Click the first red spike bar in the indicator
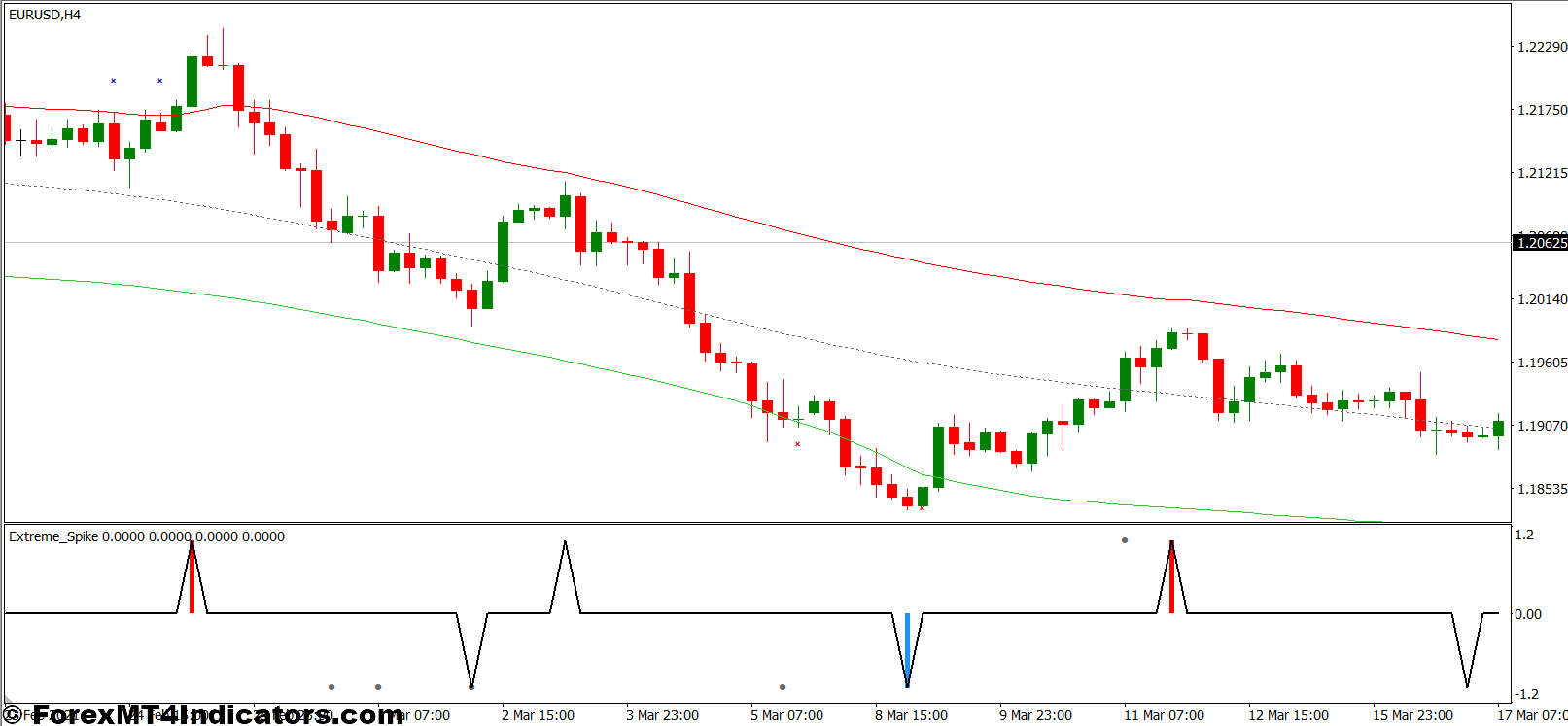The width and height of the screenshot is (1568, 726). 192,579
